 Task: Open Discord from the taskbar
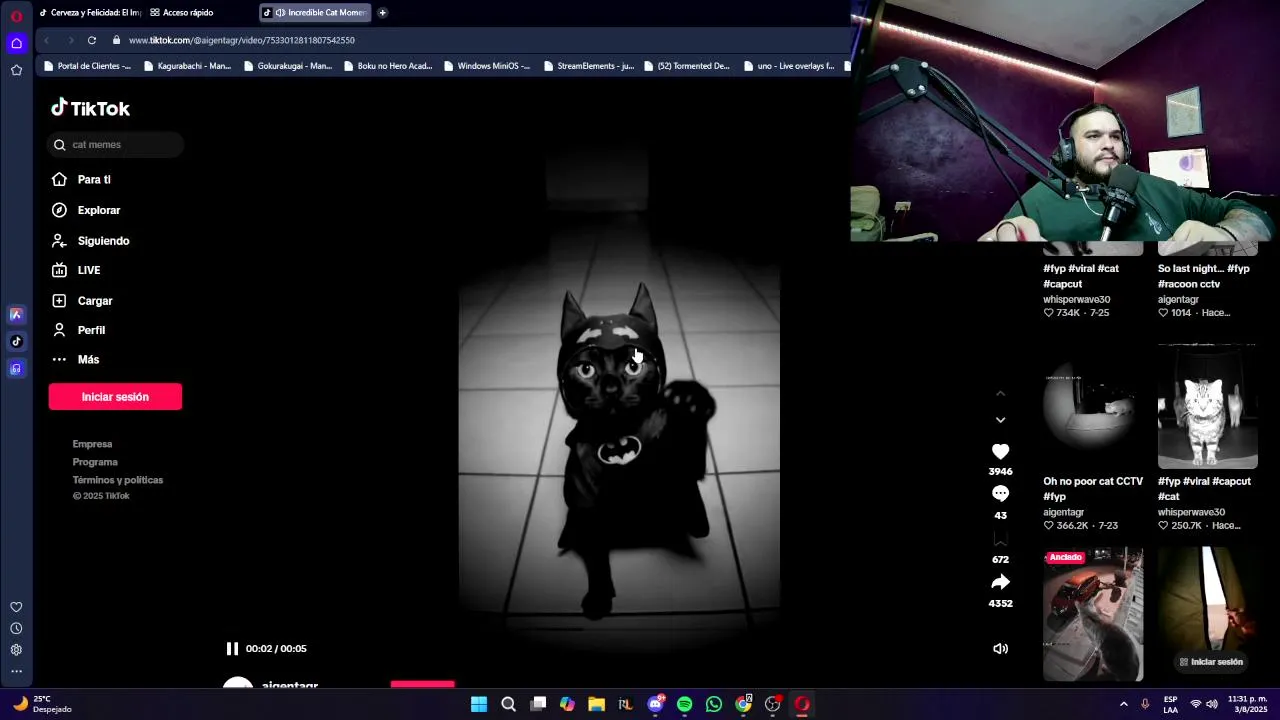(x=655, y=705)
